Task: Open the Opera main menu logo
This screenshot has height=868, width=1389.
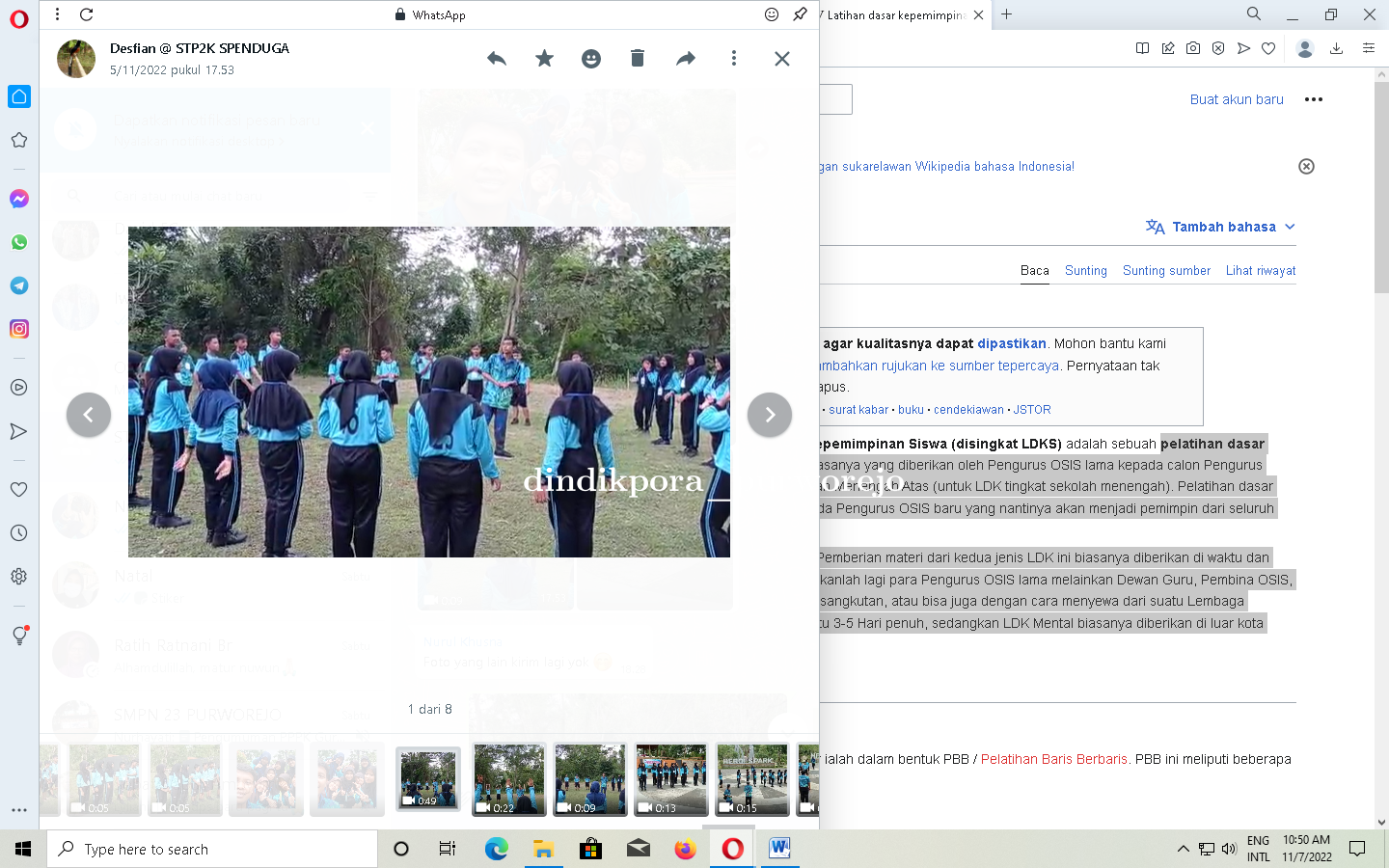Action: click(x=19, y=19)
